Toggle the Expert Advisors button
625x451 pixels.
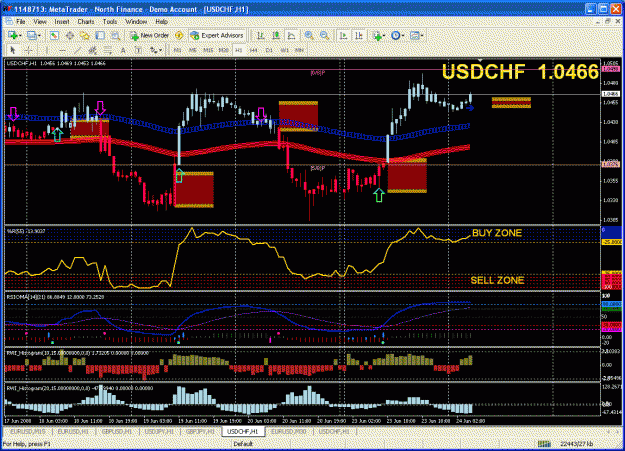pyautogui.click(x=217, y=35)
